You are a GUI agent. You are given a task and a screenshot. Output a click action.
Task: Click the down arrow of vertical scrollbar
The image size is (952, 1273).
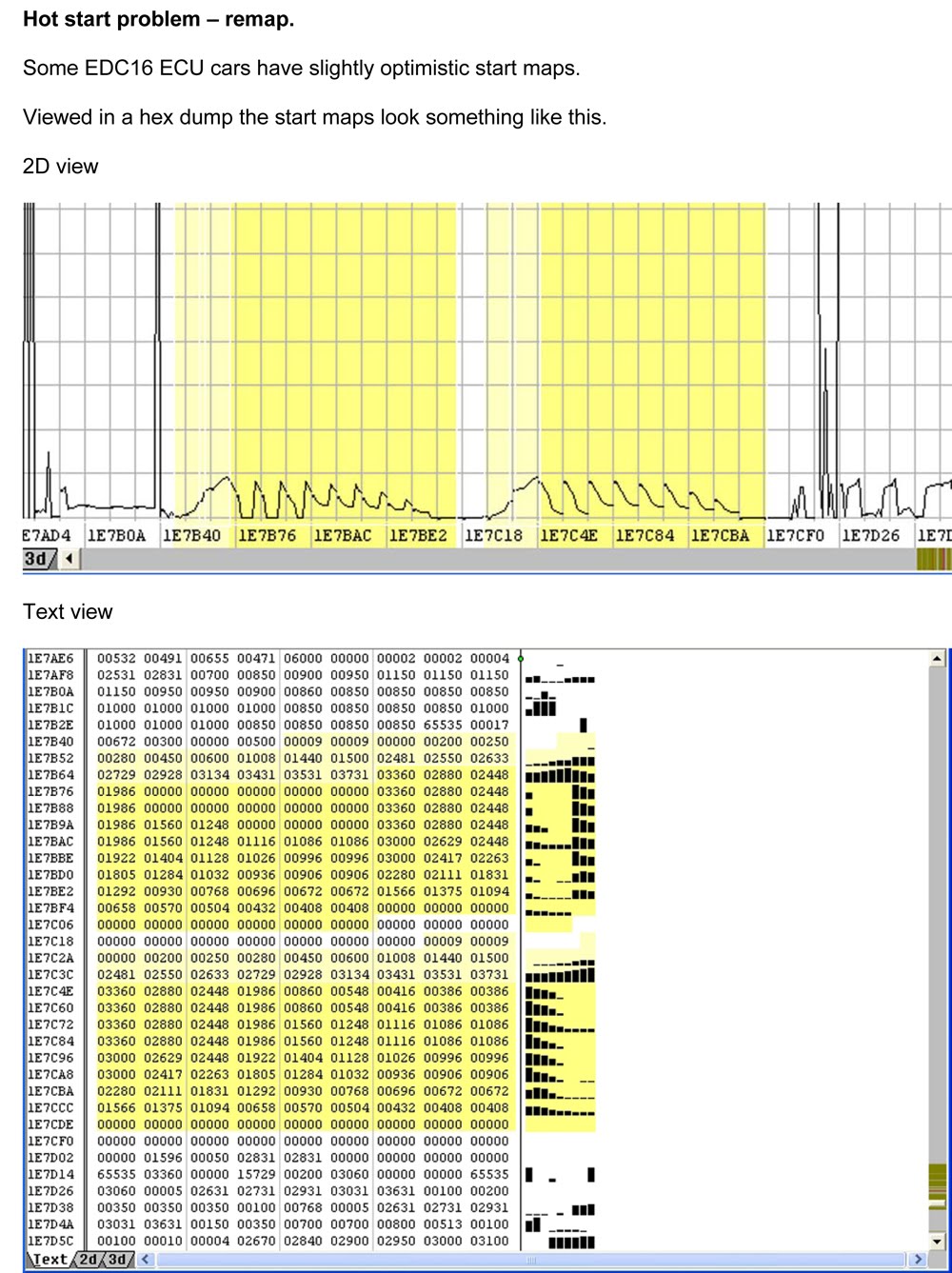click(x=937, y=1242)
